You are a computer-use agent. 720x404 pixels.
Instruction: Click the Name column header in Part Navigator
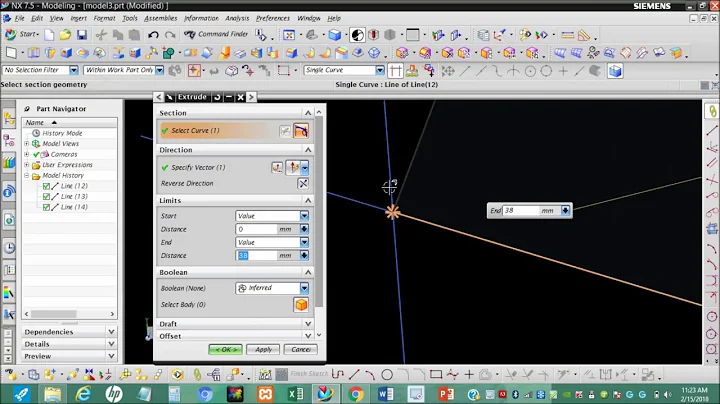[x=69, y=123]
